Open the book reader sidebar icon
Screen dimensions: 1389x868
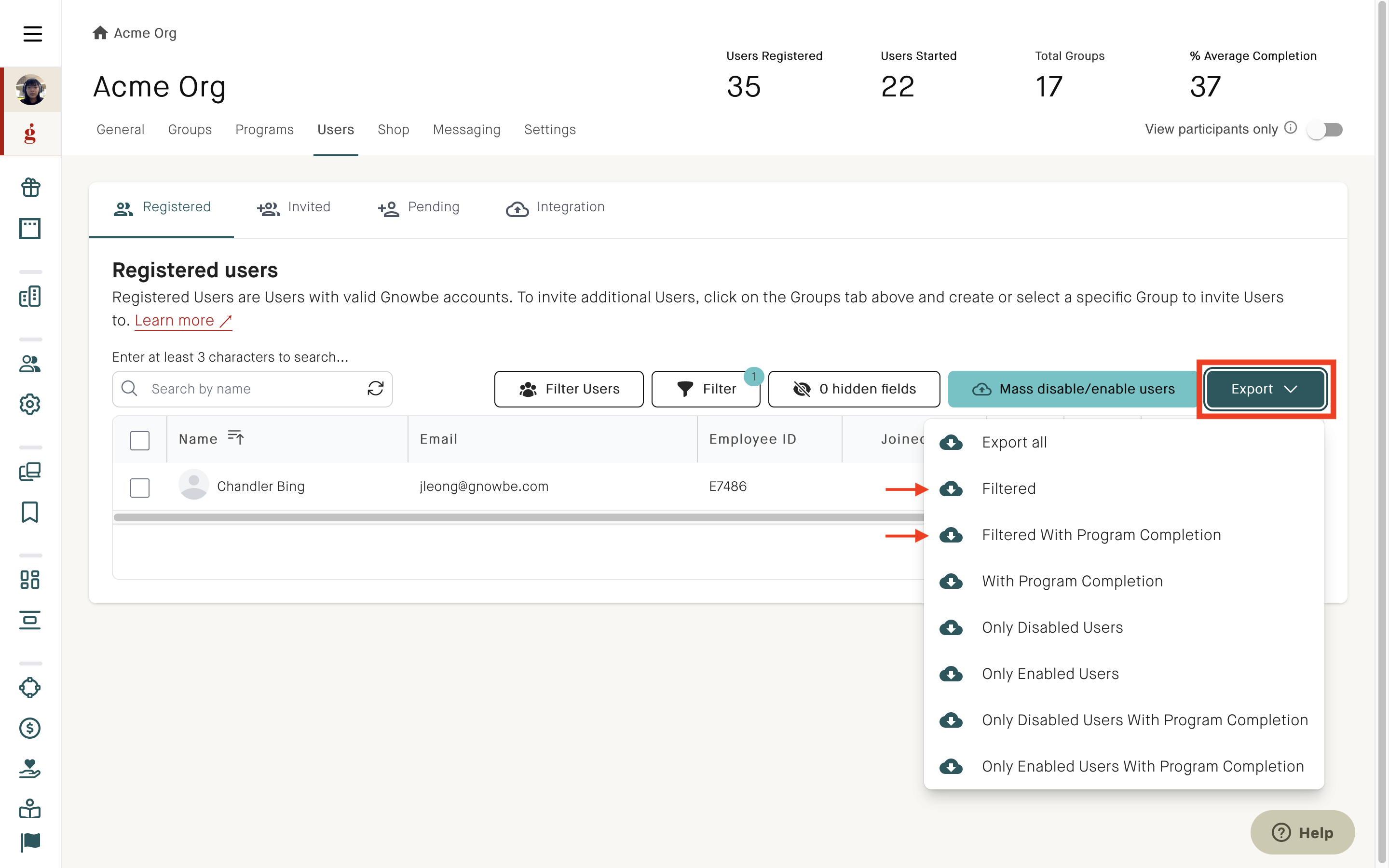(x=30, y=809)
